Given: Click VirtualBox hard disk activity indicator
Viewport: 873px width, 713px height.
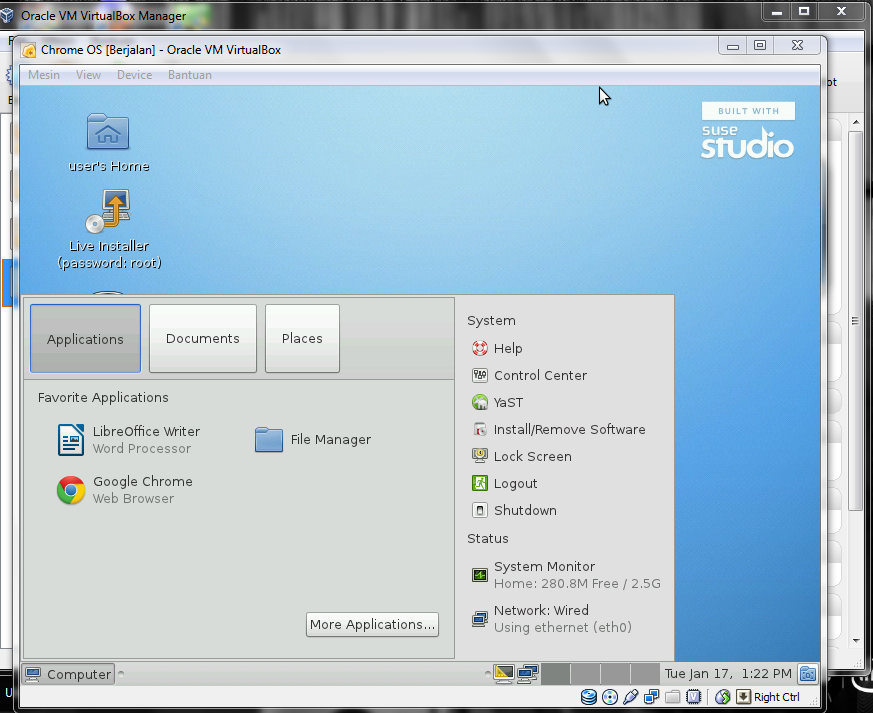Looking at the screenshot, I should pyautogui.click(x=589, y=697).
